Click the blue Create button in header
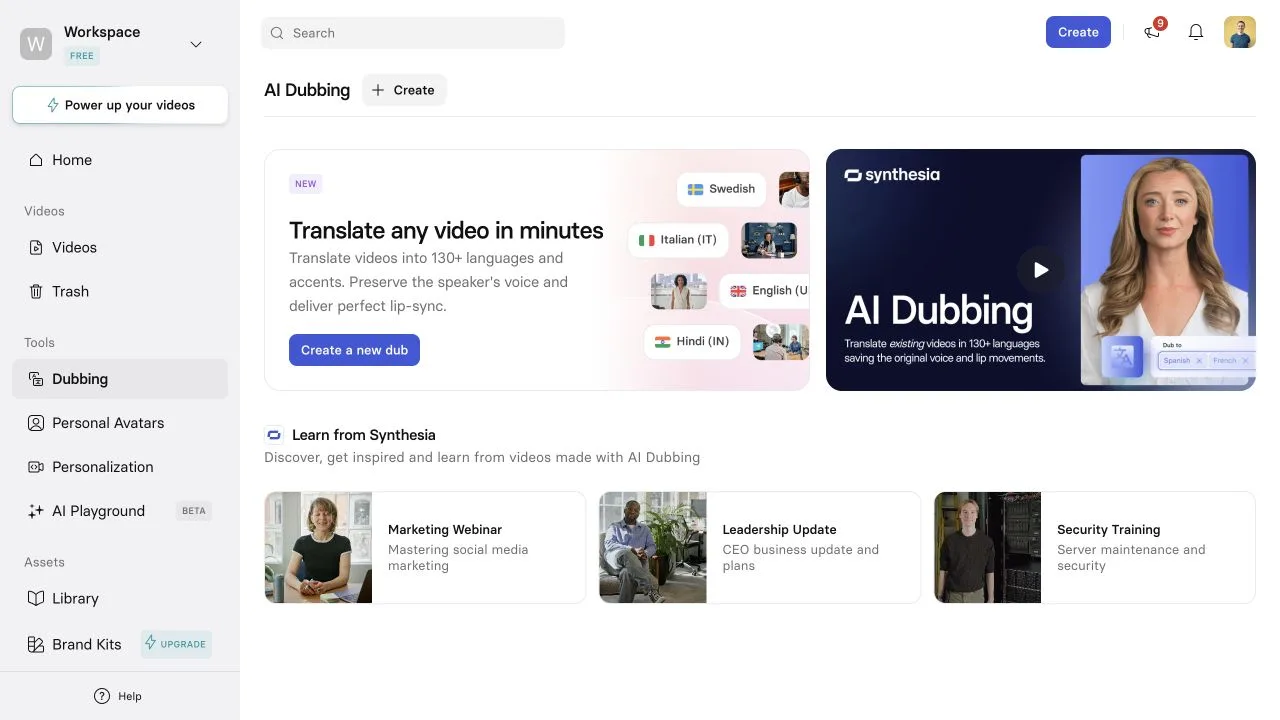 pyautogui.click(x=1078, y=32)
